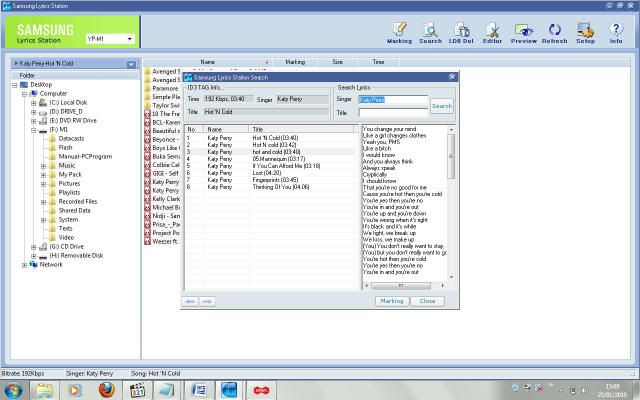640x400 pixels.
Task: Expand the (E:) DVD RW Drive node
Action: [33, 121]
